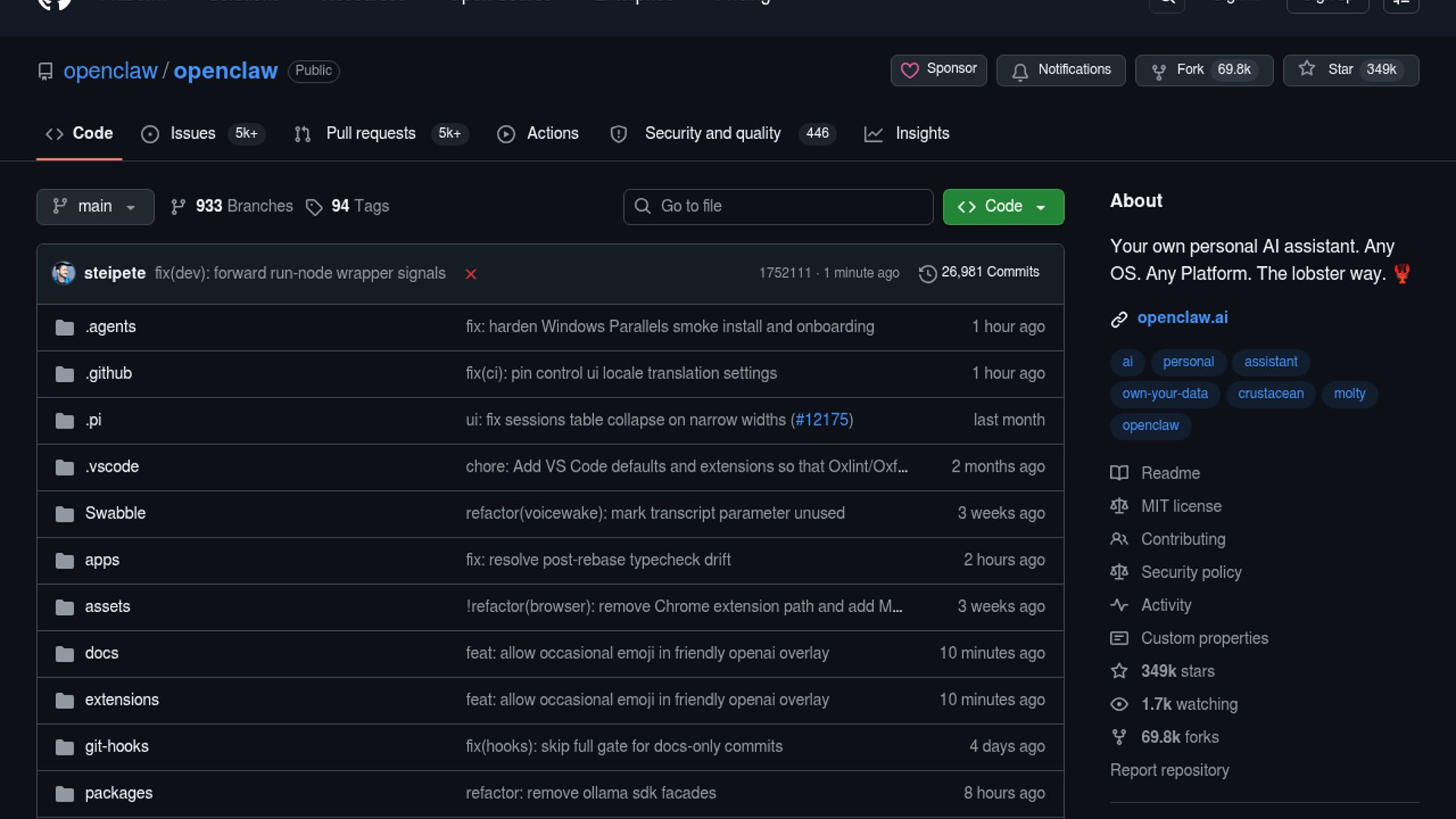Click the failed status red X icon

(471, 274)
